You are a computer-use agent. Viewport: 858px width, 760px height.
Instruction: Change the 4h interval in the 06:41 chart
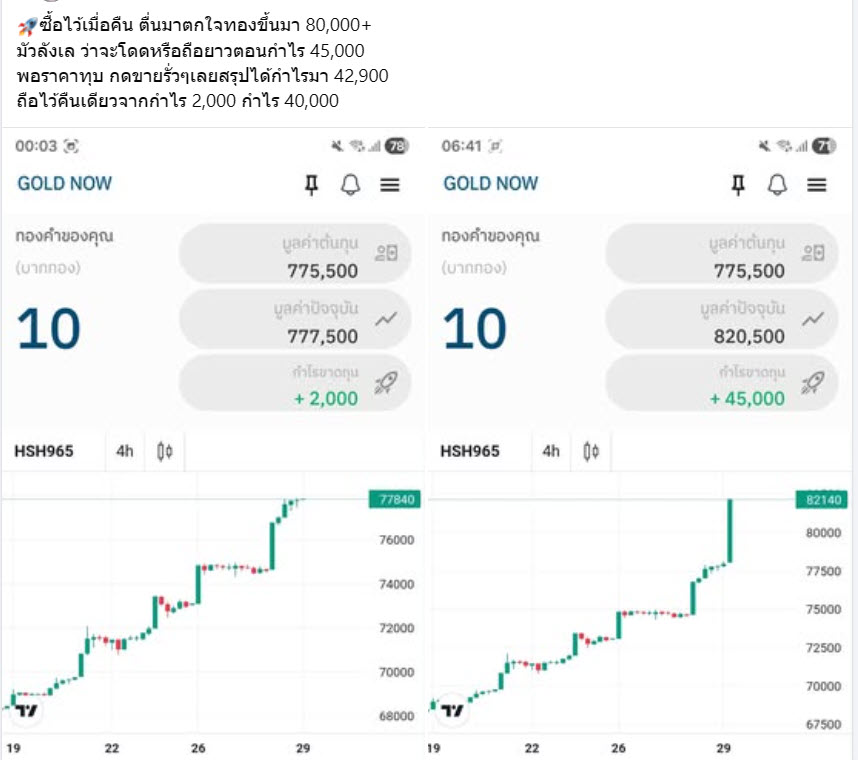551,451
